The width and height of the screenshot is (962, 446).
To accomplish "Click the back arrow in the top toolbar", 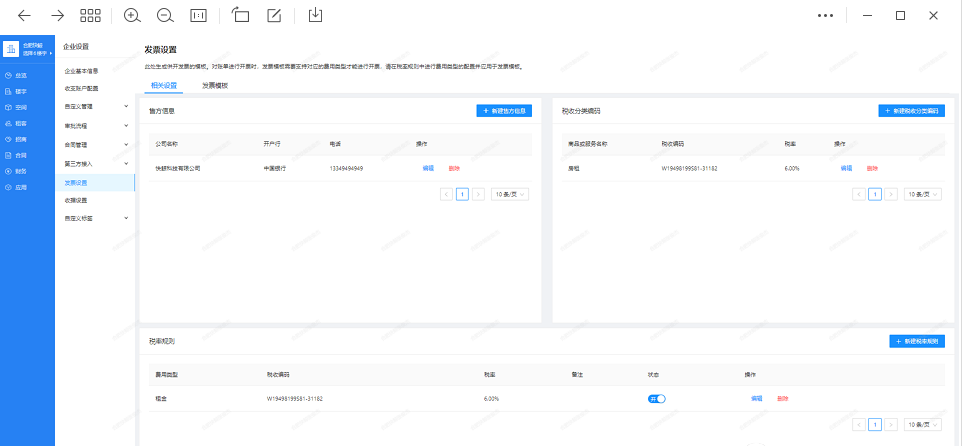I will point(25,15).
